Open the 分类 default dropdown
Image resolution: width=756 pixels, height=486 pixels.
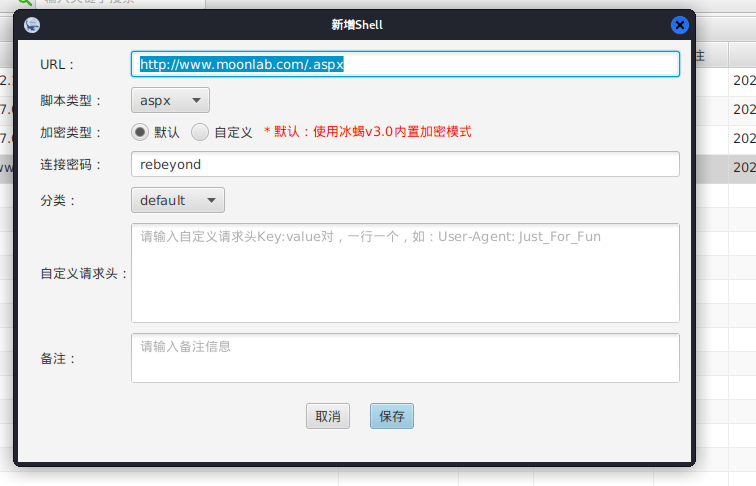point(178,200)
